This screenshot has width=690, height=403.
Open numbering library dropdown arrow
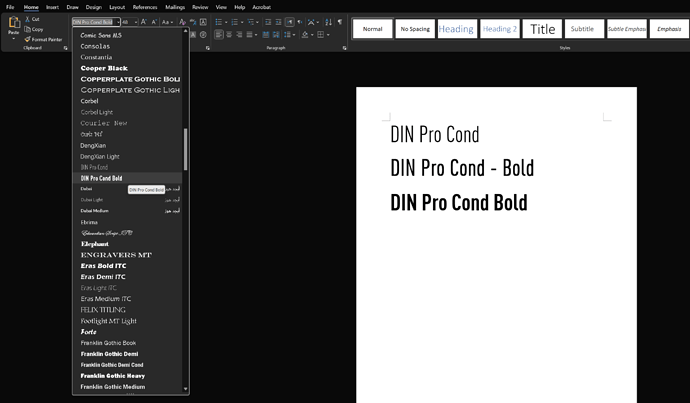point(242,22)
